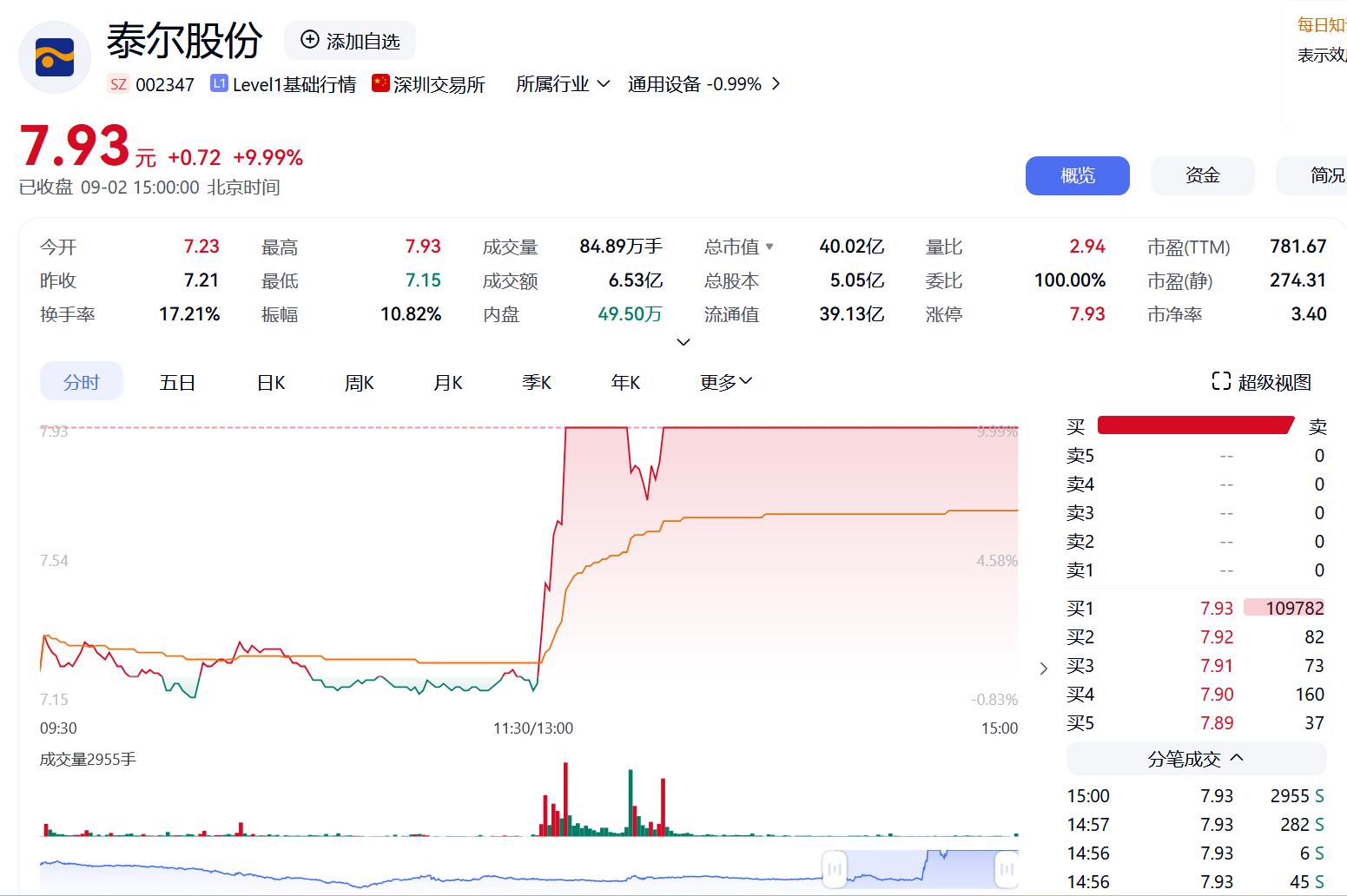Click the 添加自选 button
The height and width of the screenshot is (896, 1347).
pyautogui.click(x=350, y=41)
